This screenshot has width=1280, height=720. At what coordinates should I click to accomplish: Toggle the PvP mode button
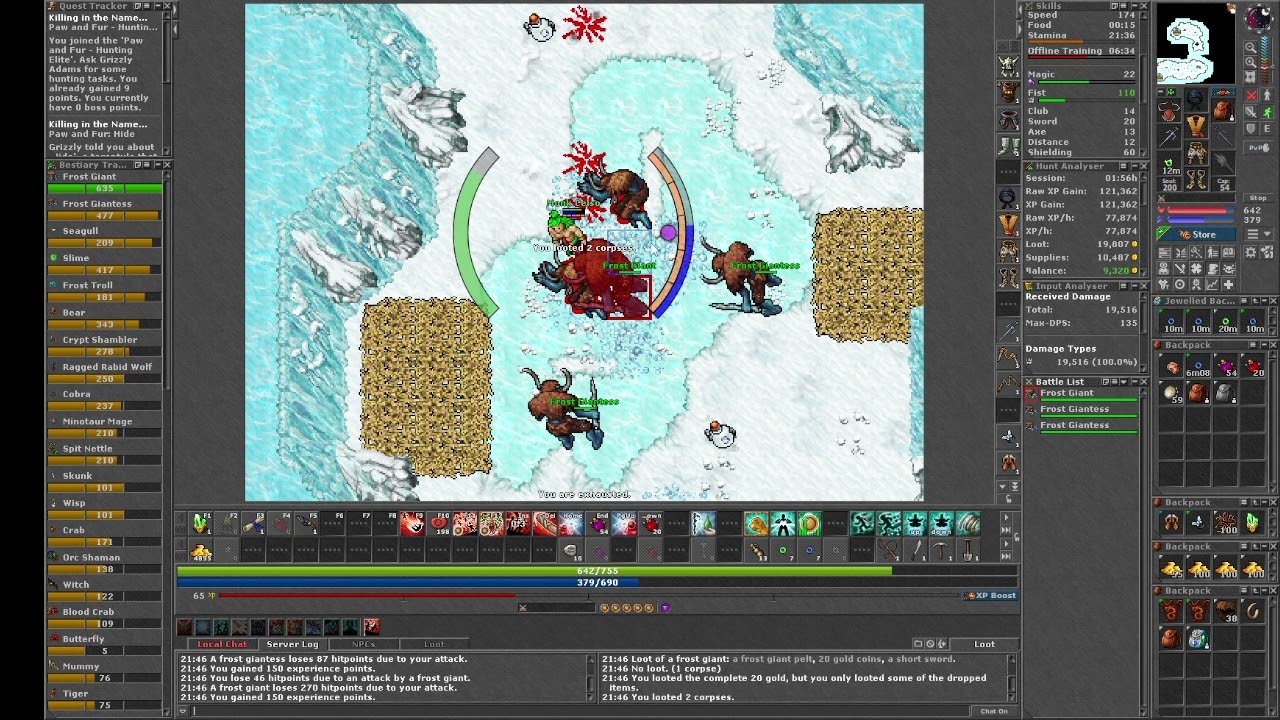pos(1258,147)
